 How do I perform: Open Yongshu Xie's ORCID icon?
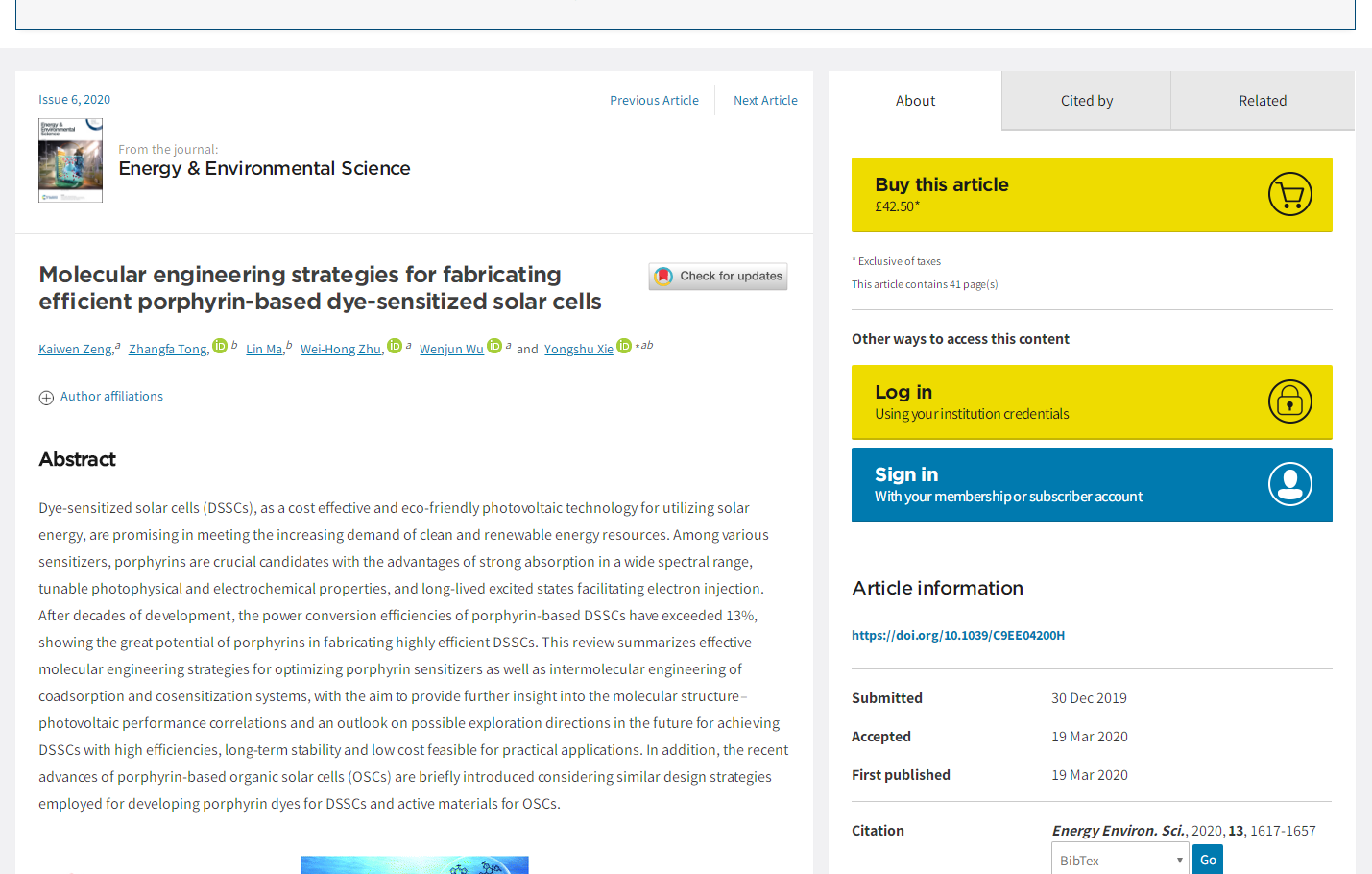point(624,346)
